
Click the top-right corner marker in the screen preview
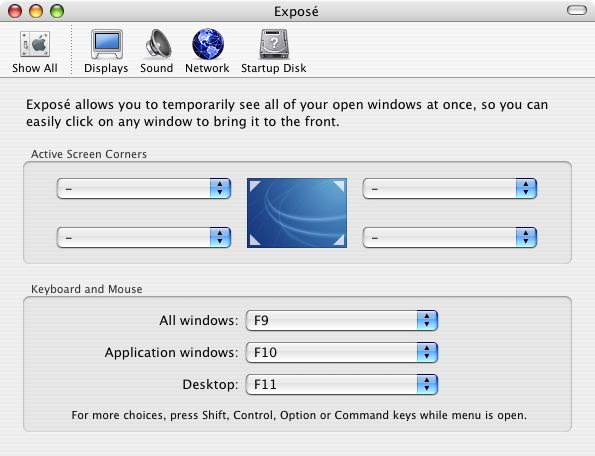pos(339,186)
